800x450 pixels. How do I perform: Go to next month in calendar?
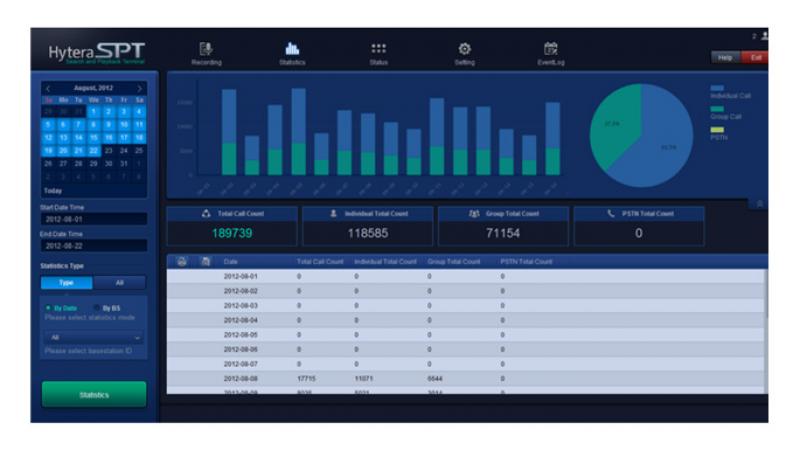click(139, 88)
